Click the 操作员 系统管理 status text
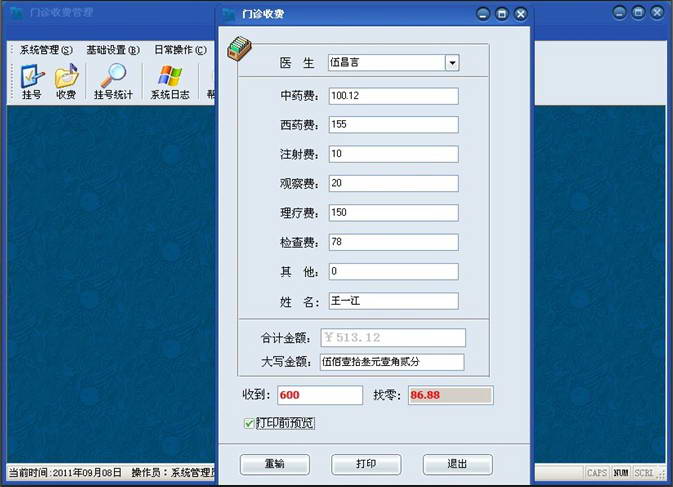Screen dimensions: 673x487 173,472
